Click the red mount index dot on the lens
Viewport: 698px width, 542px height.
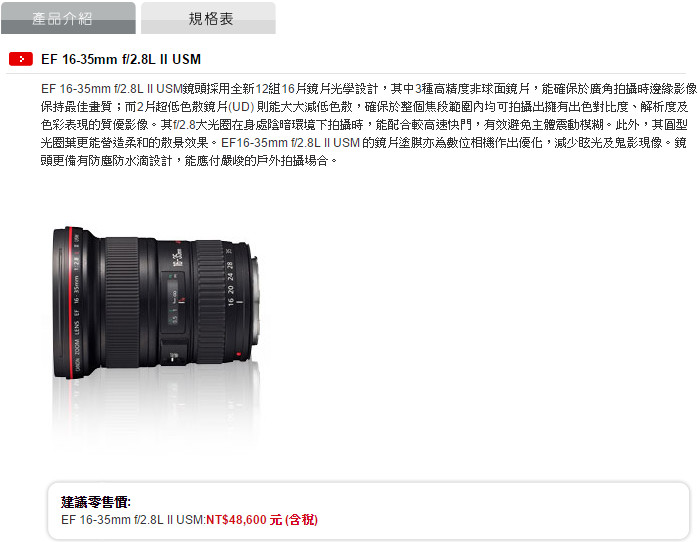coord(238,354)
